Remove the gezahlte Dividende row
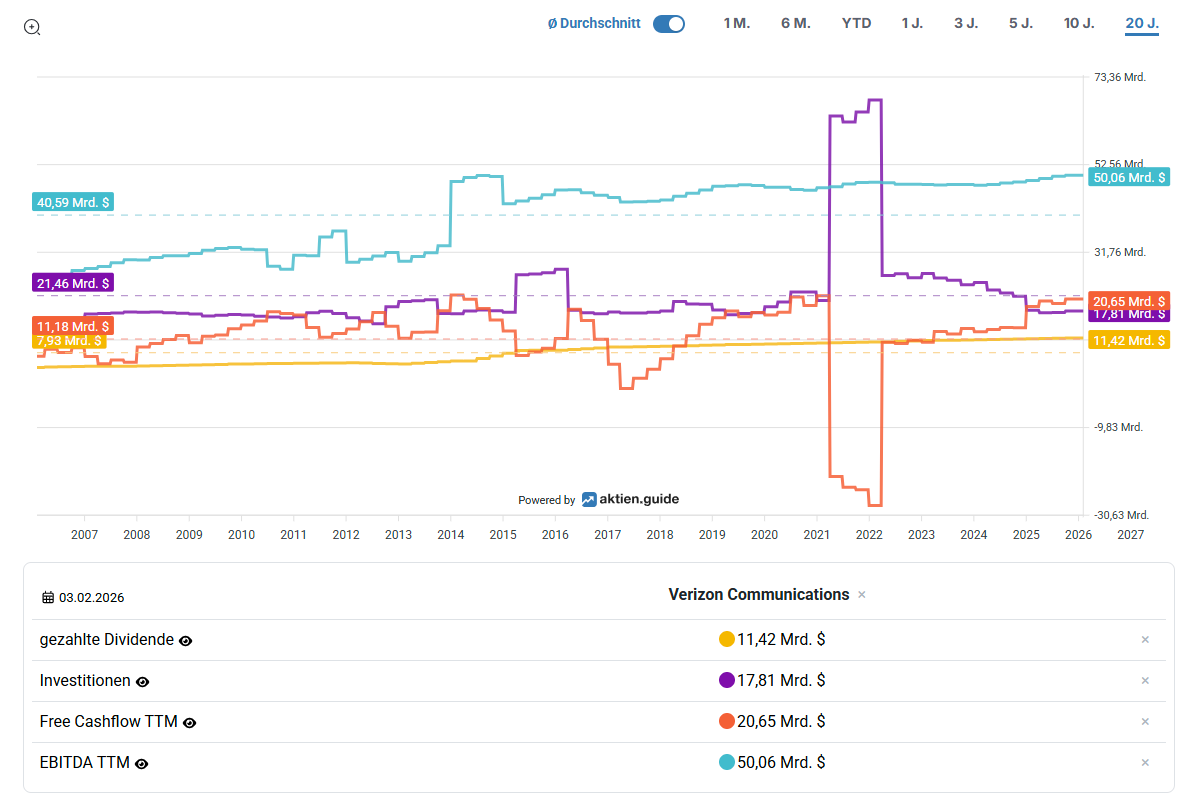The width and height of the screenshot is (1197, 800). pyautogui.click(x=1145, y=640)
